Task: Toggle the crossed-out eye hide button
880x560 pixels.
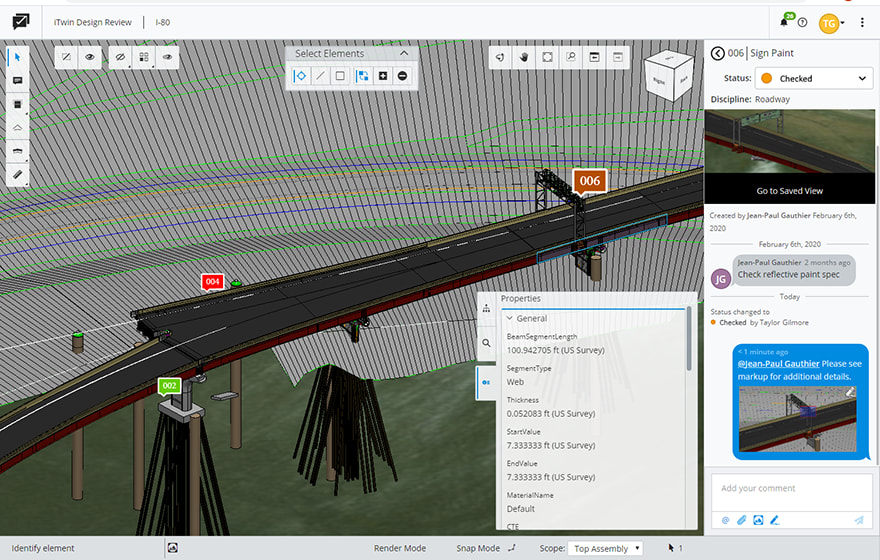Action: [120, 57]
